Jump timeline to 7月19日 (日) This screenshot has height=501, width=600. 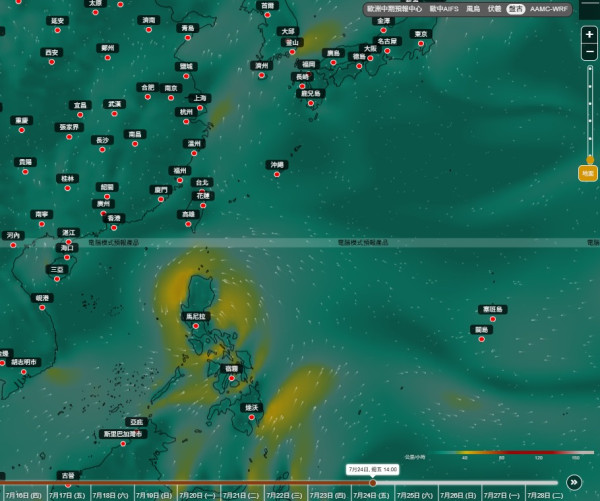click(x=154, y=495)
